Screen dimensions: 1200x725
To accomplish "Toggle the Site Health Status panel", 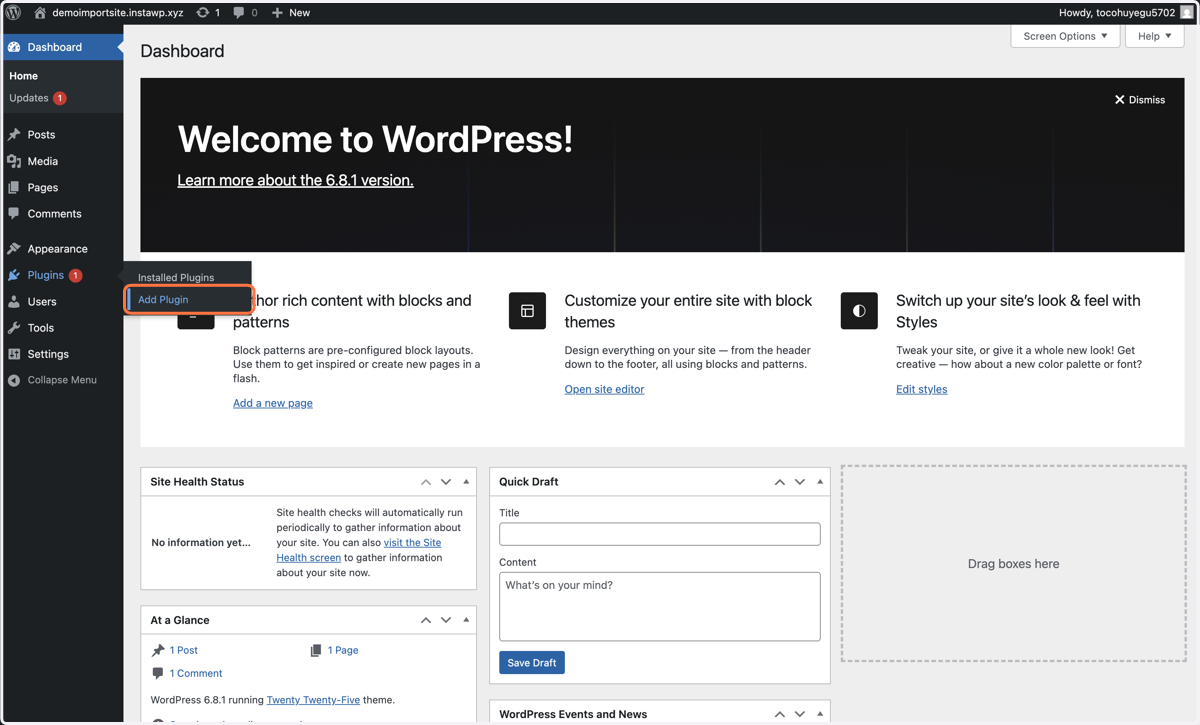I will tap(466, 482).
